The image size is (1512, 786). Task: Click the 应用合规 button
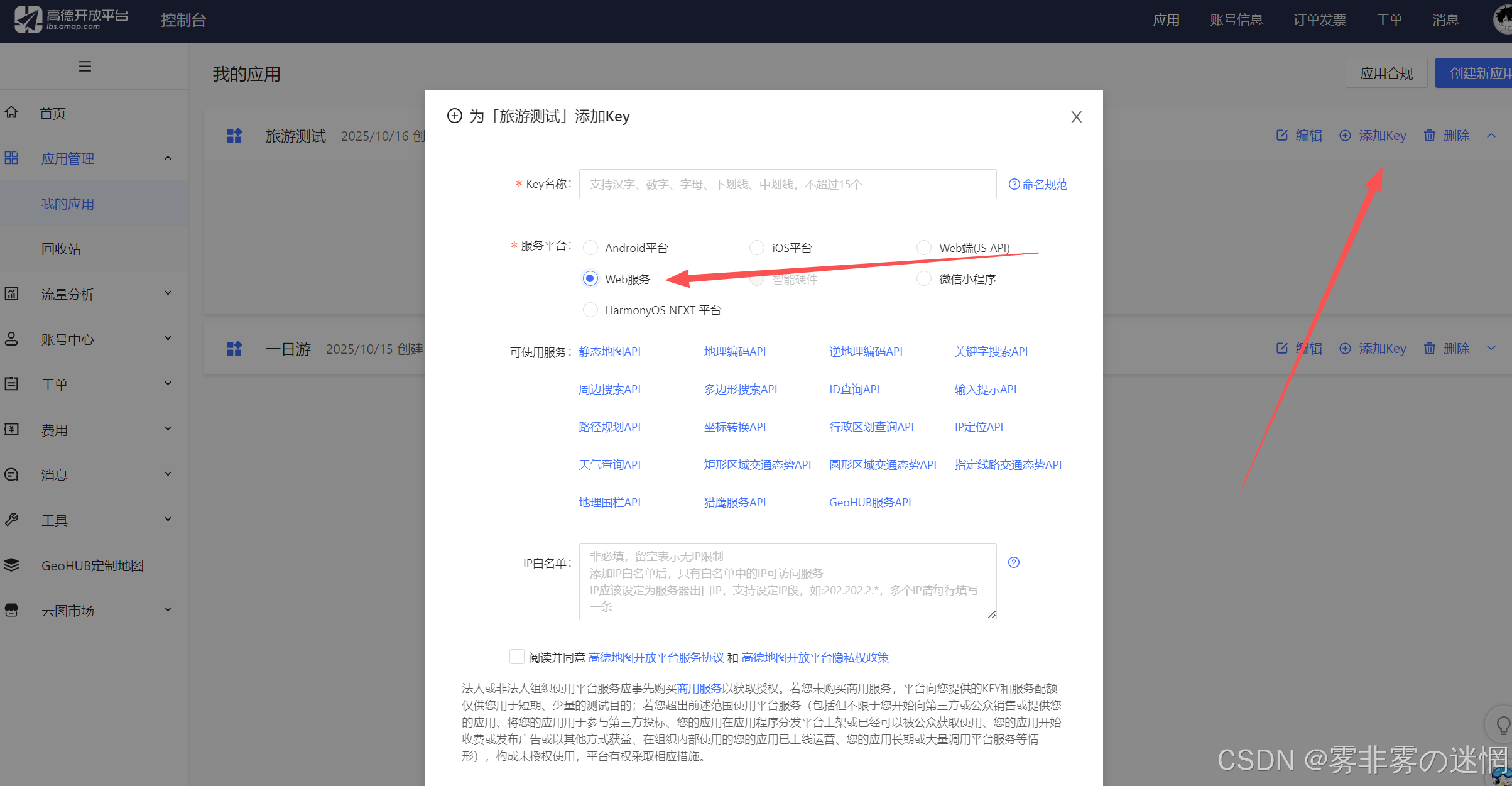coord(1386,74)
